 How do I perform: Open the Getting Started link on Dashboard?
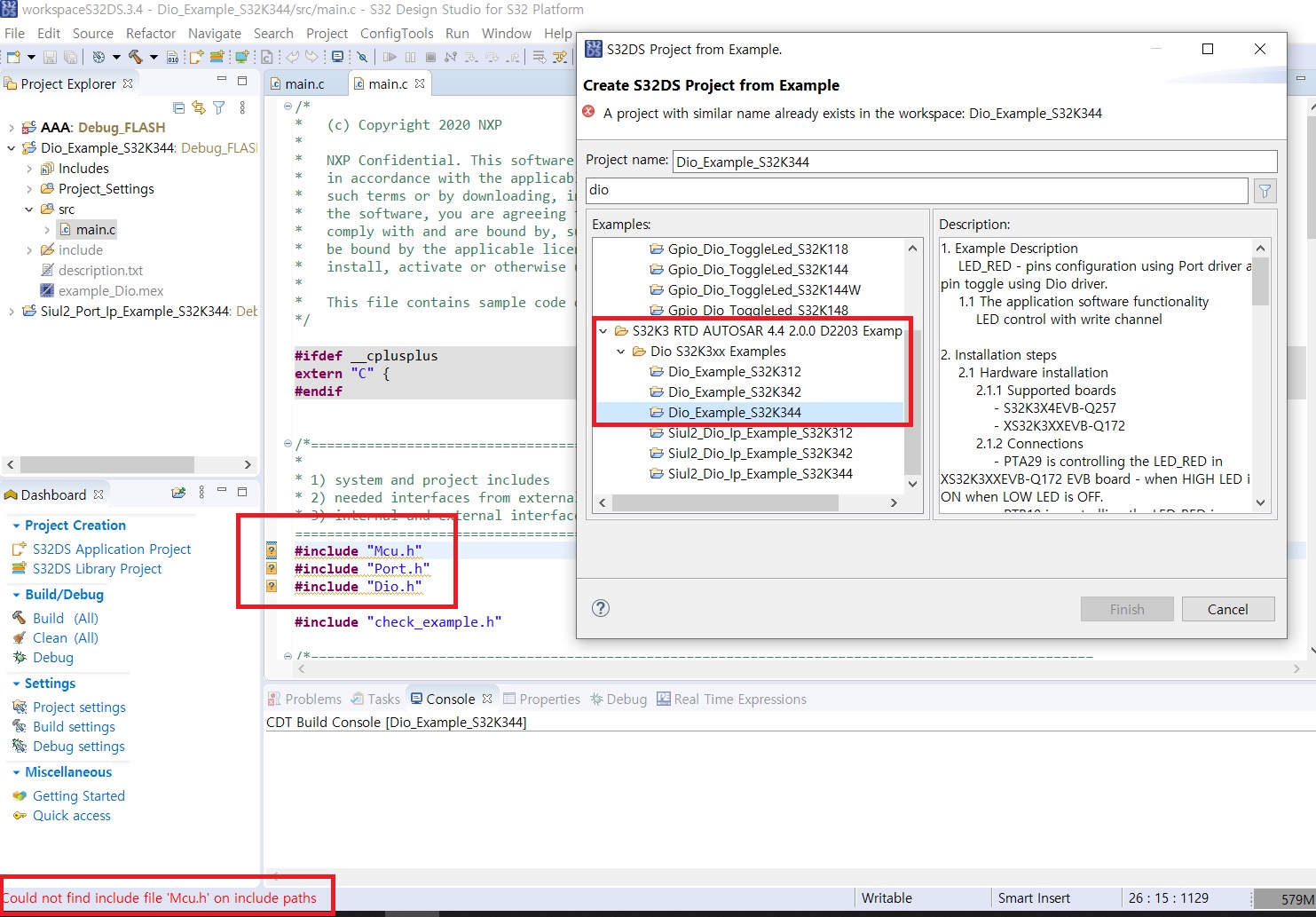click(x=78, y=795)
